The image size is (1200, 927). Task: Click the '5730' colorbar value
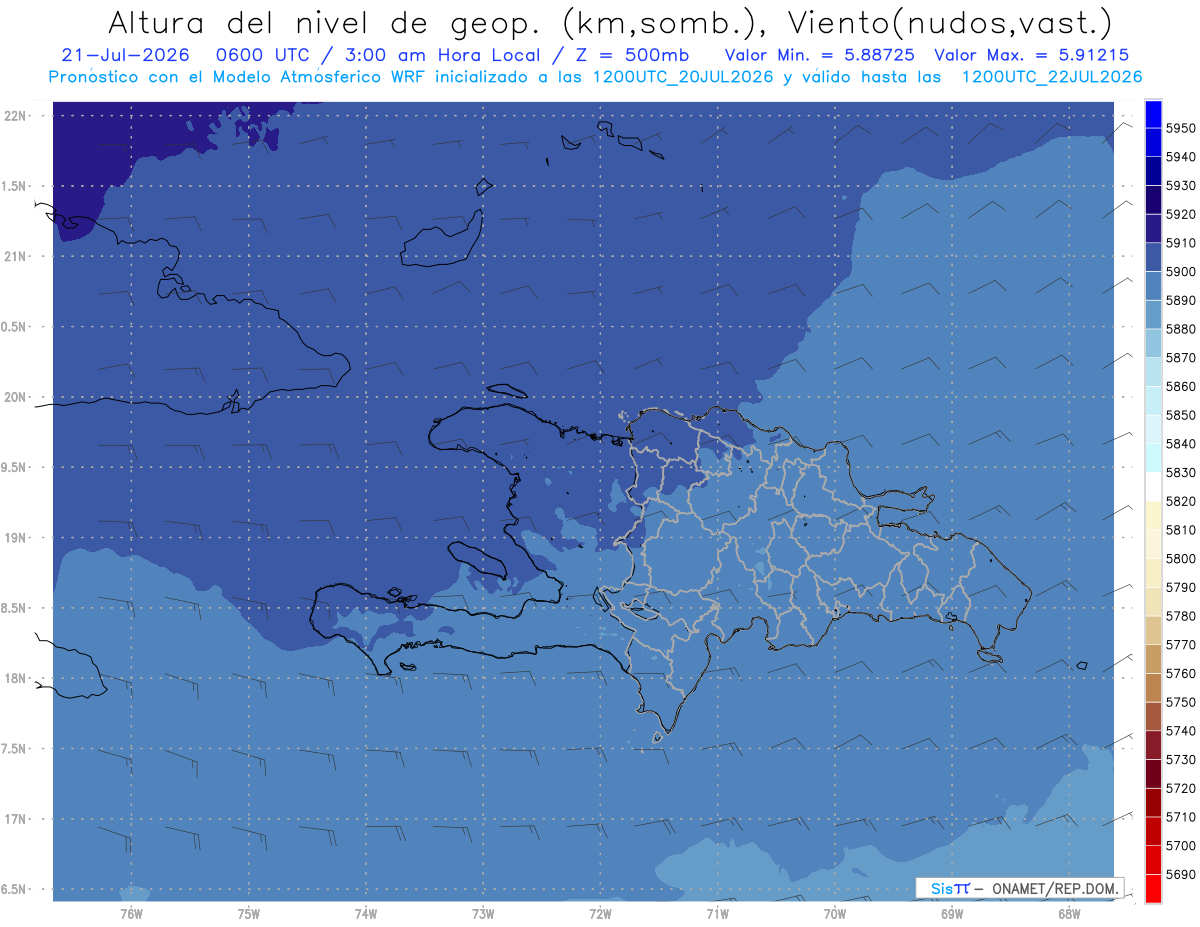click(x=1181, y=760)
